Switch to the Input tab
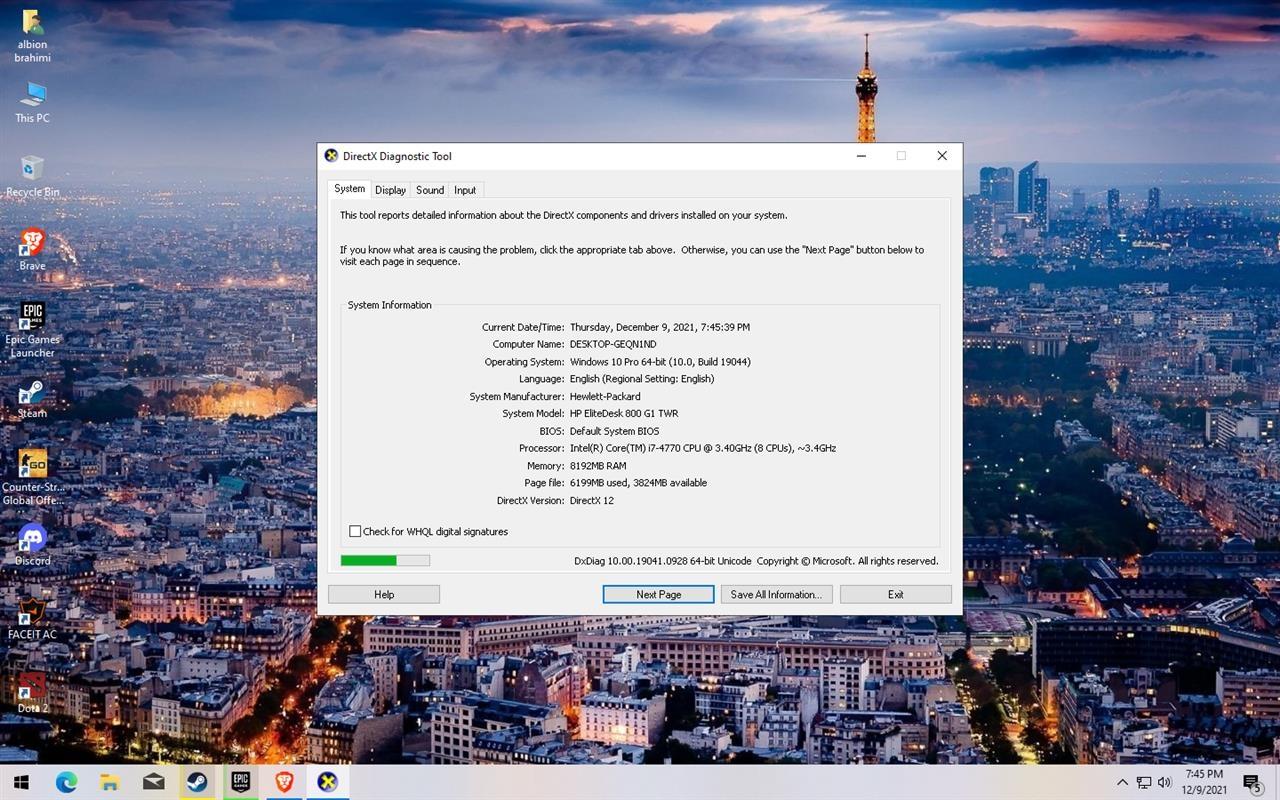 [465, 190]
